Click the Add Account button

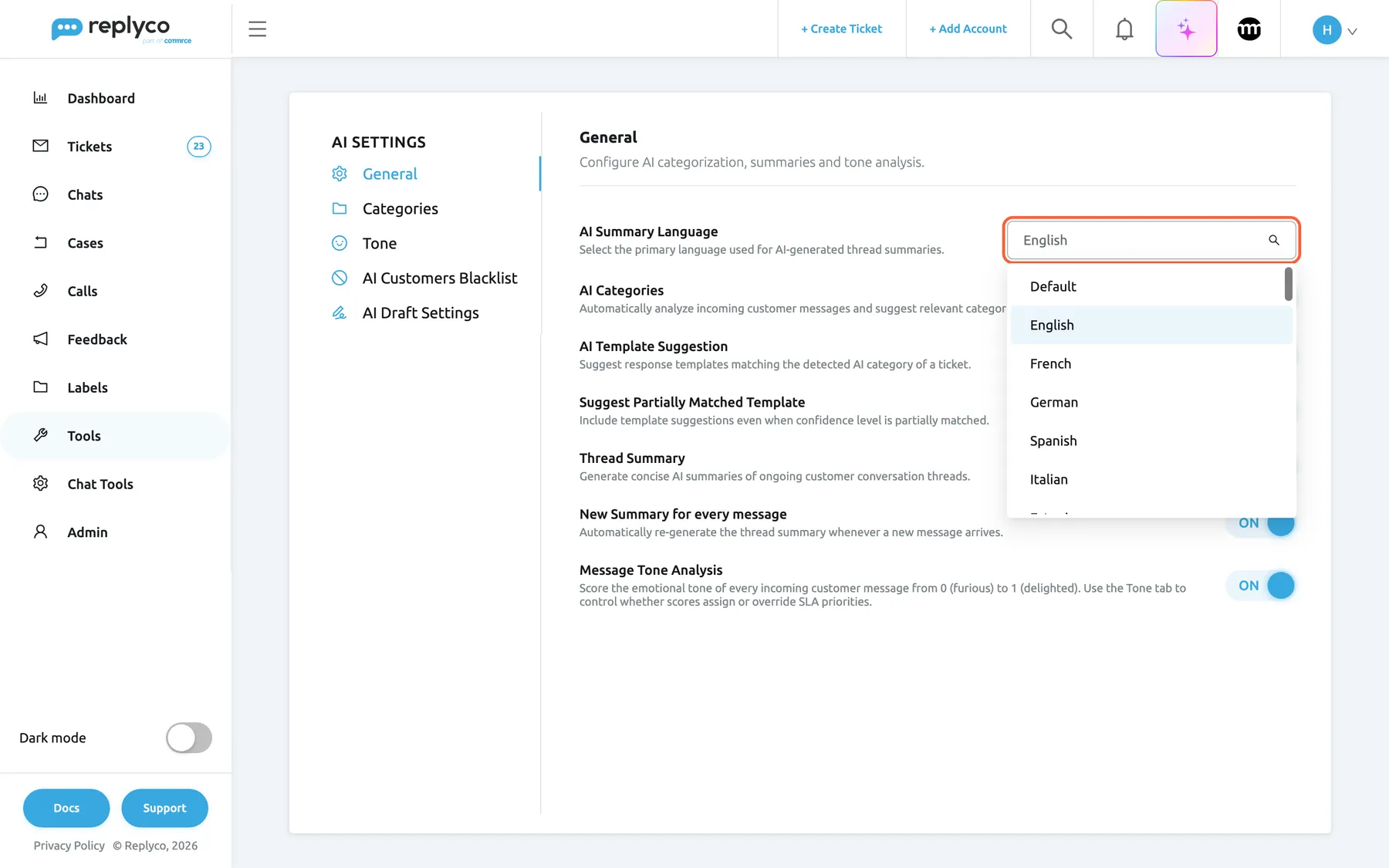pos(968,29)
